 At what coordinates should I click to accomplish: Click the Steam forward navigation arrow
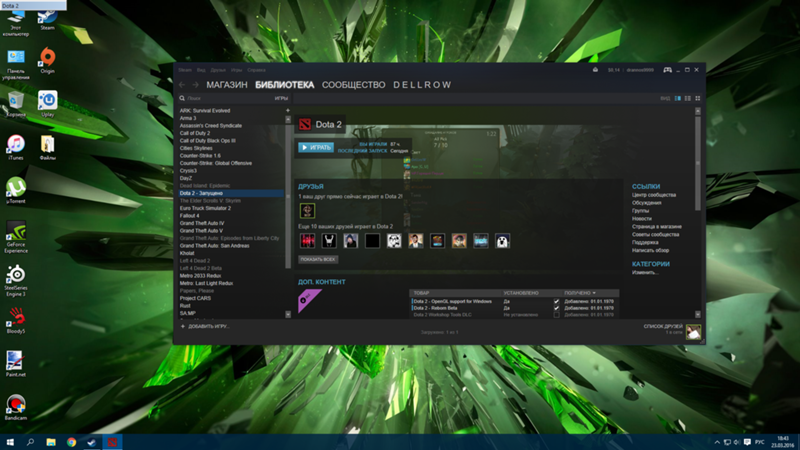195,85
